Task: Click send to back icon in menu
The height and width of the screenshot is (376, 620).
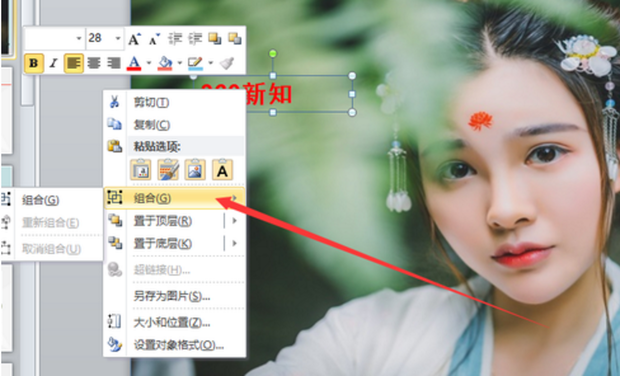Action: [x=115, y=243]
